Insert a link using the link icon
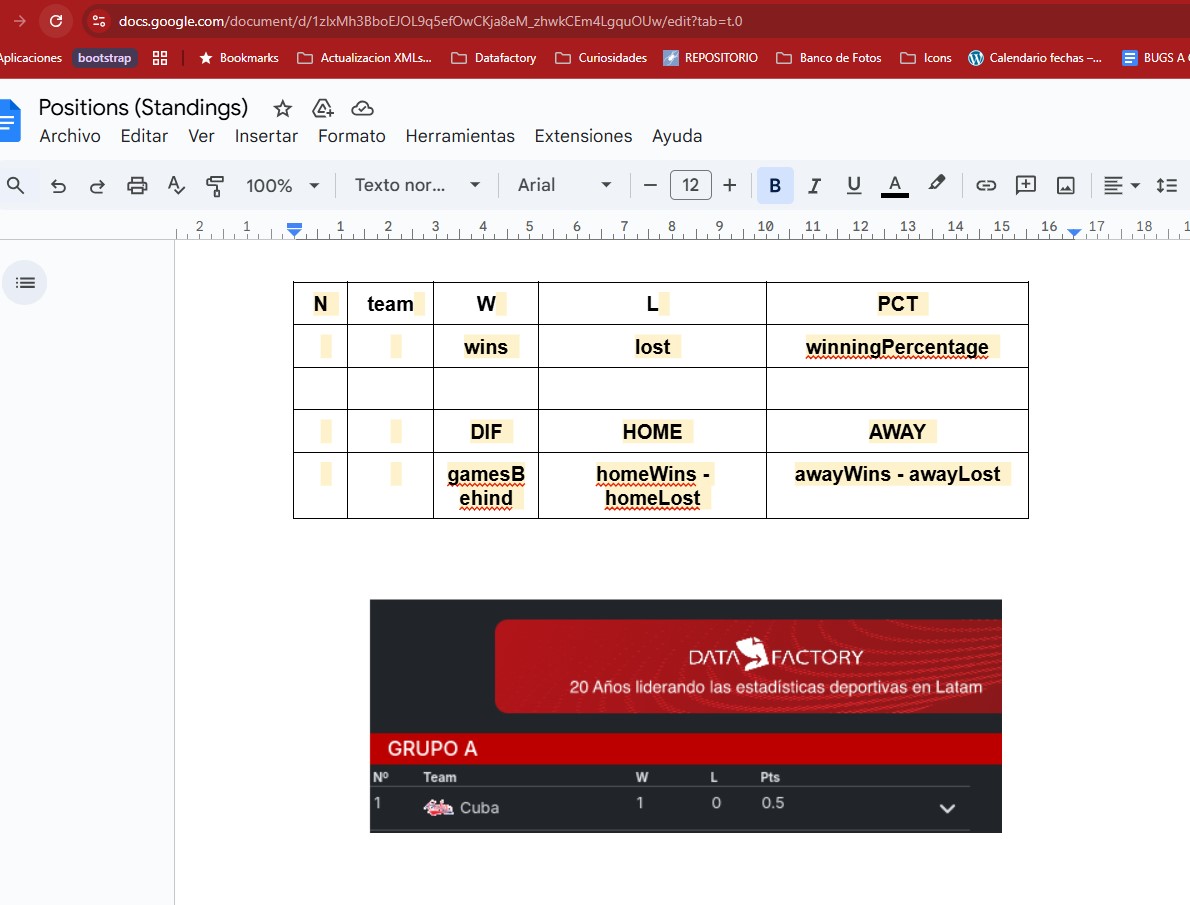Viewport: 1190px width, 905px height. coord(986,185)
